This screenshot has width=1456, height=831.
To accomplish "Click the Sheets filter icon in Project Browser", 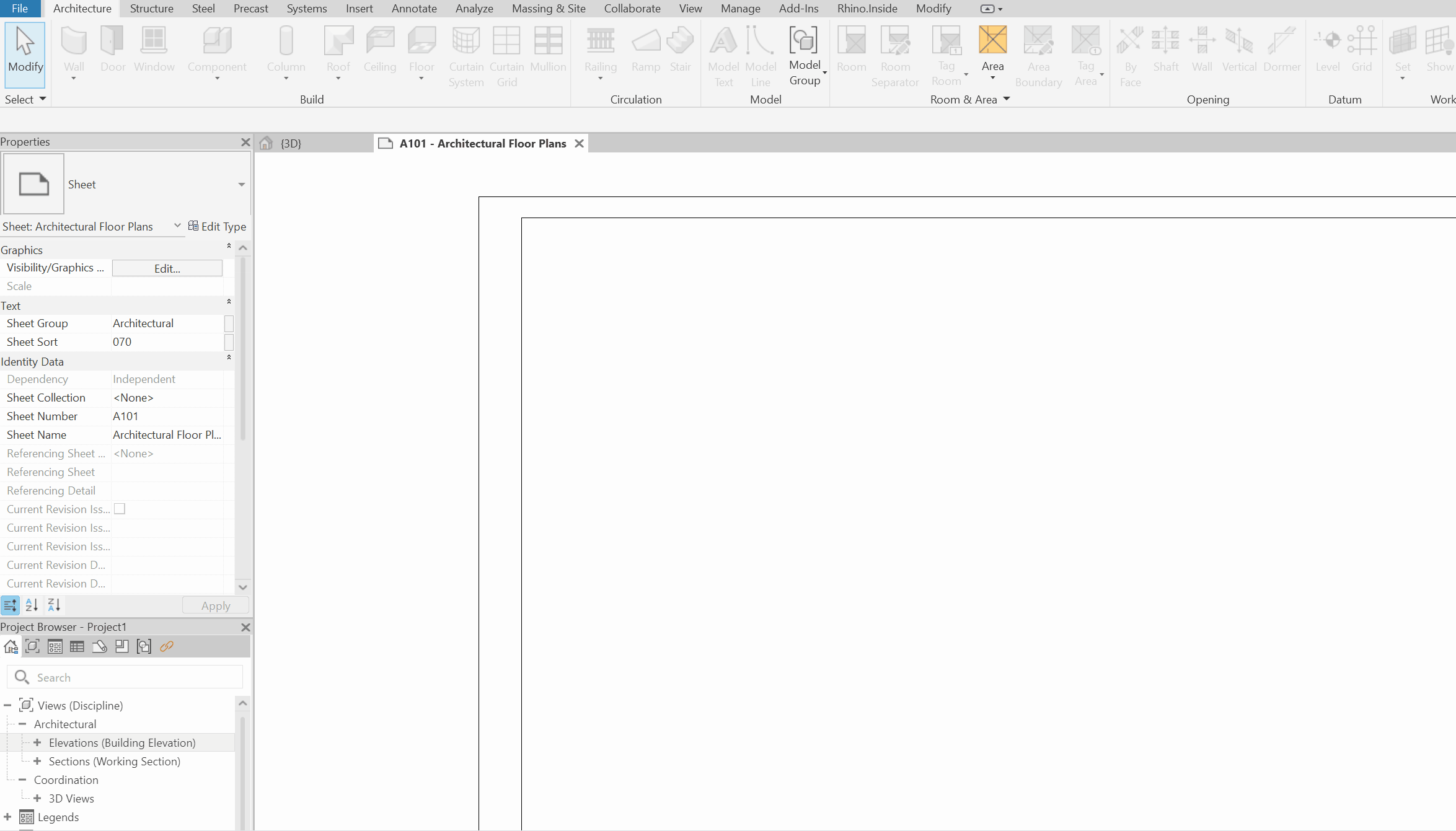I will (99, 646).
